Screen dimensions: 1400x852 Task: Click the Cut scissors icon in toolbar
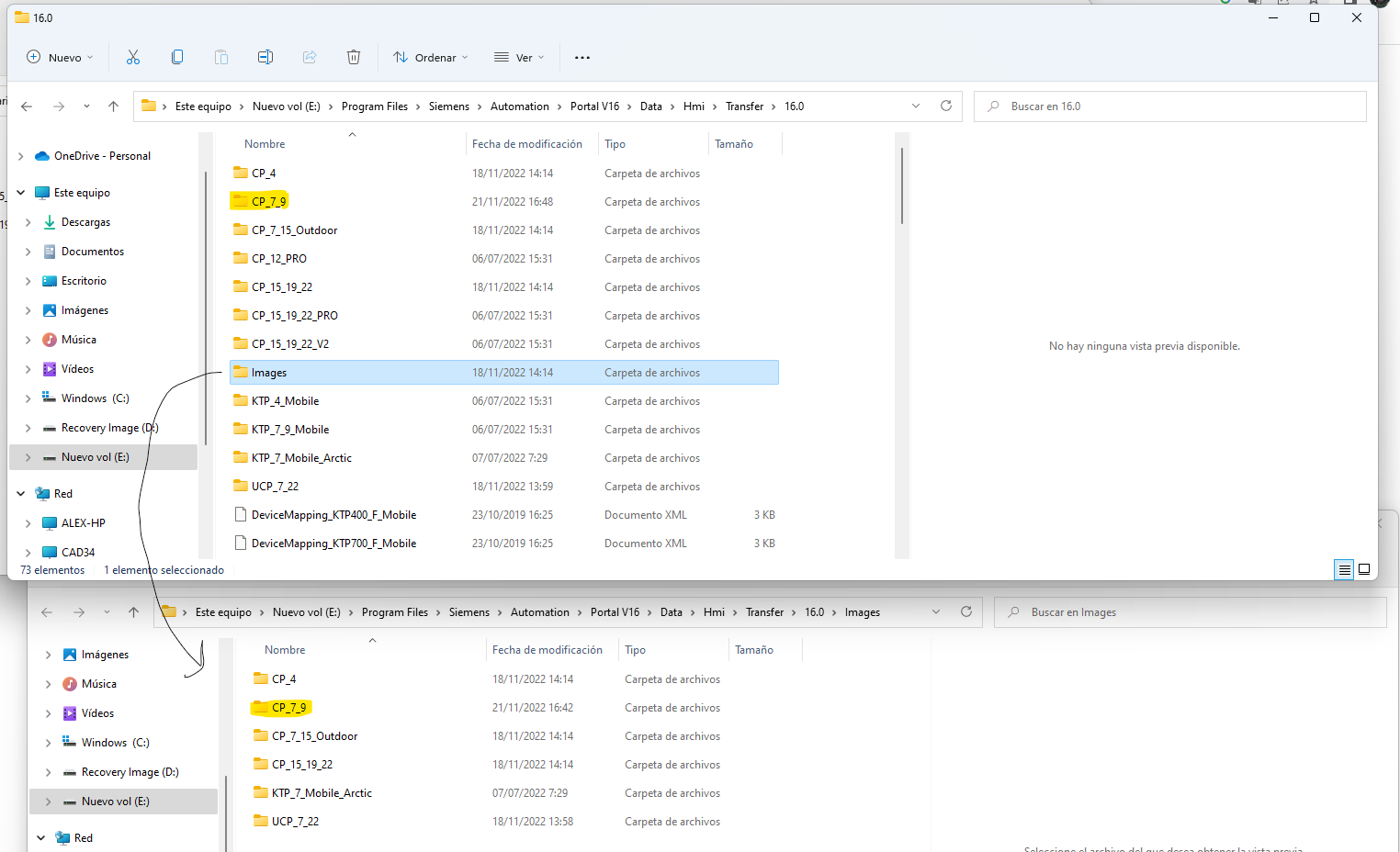[x=133, y=57]
